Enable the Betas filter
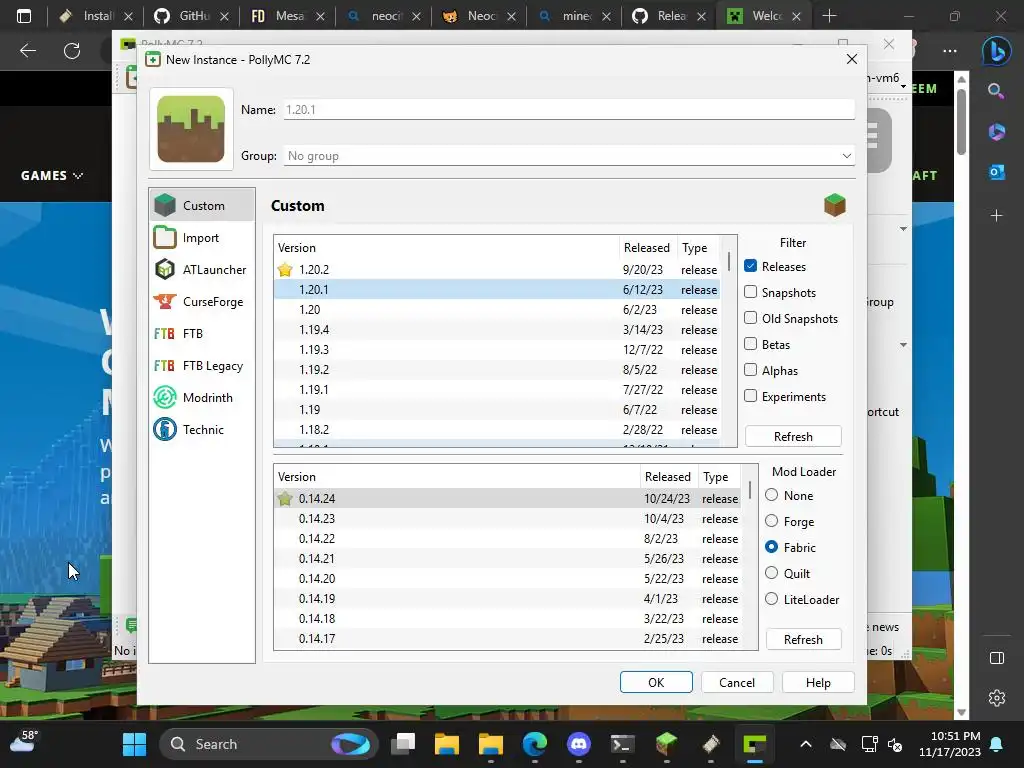The image size is (1024, 768). 750,344
